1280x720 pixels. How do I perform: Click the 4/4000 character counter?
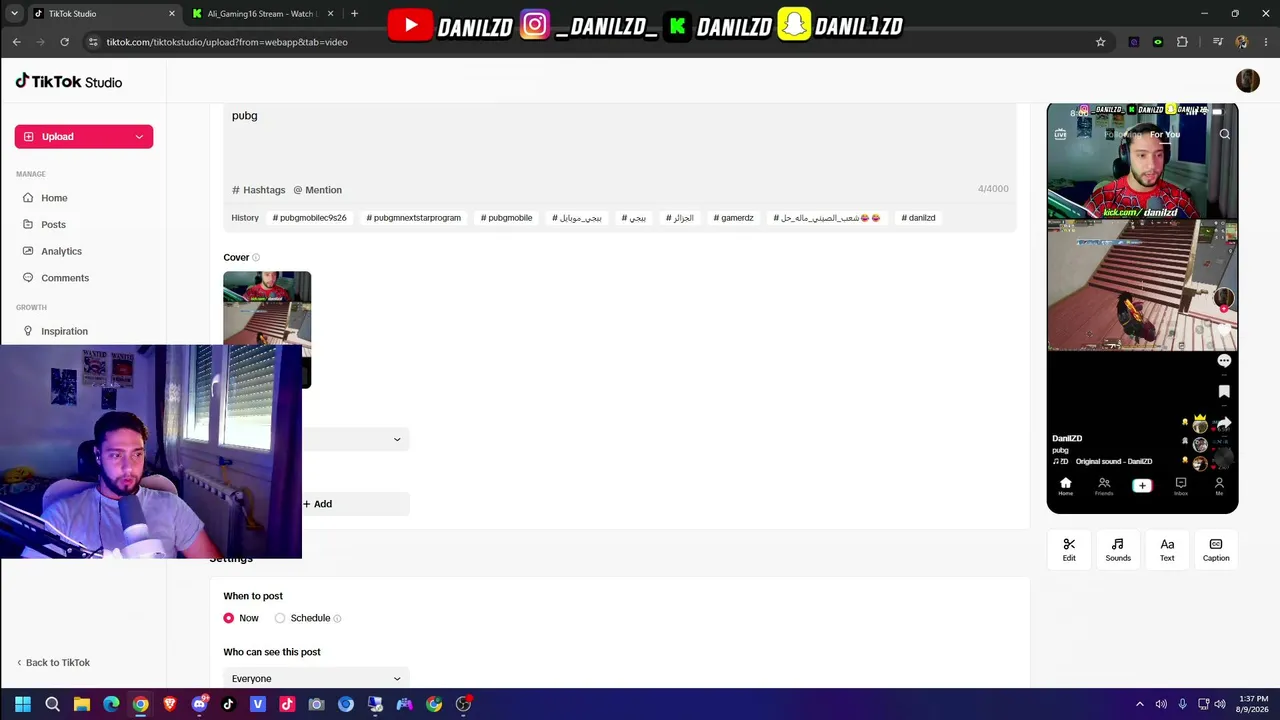pyautogui.click(x=993, y=189)
